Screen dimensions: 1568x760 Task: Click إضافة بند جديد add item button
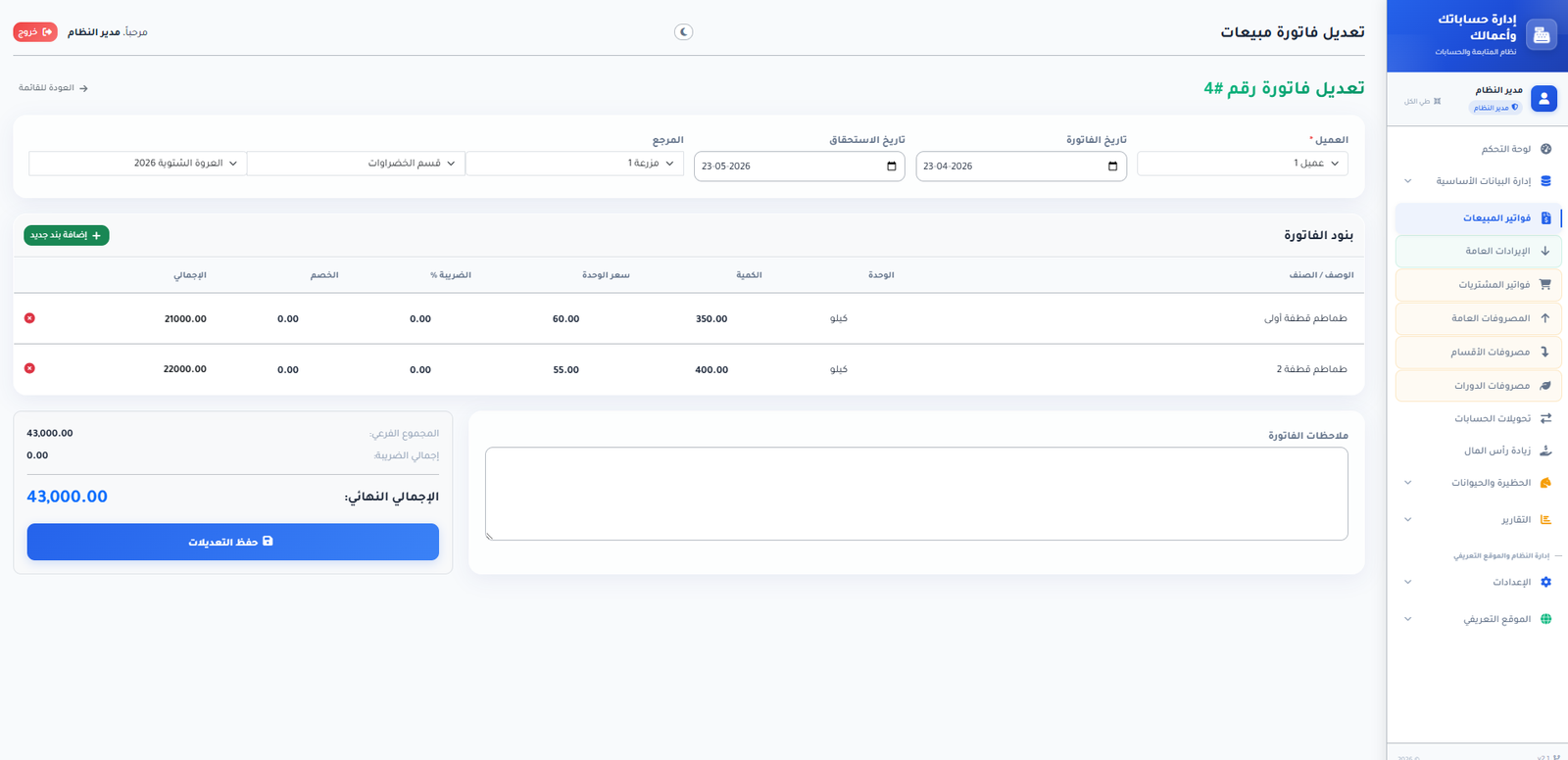[67, 235]
